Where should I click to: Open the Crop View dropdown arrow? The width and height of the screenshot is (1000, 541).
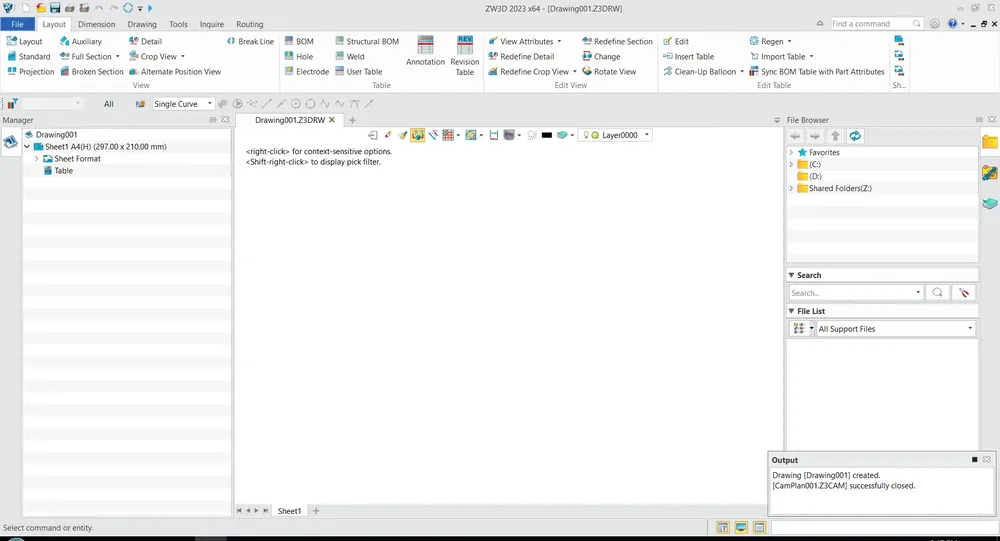(182, 57)
